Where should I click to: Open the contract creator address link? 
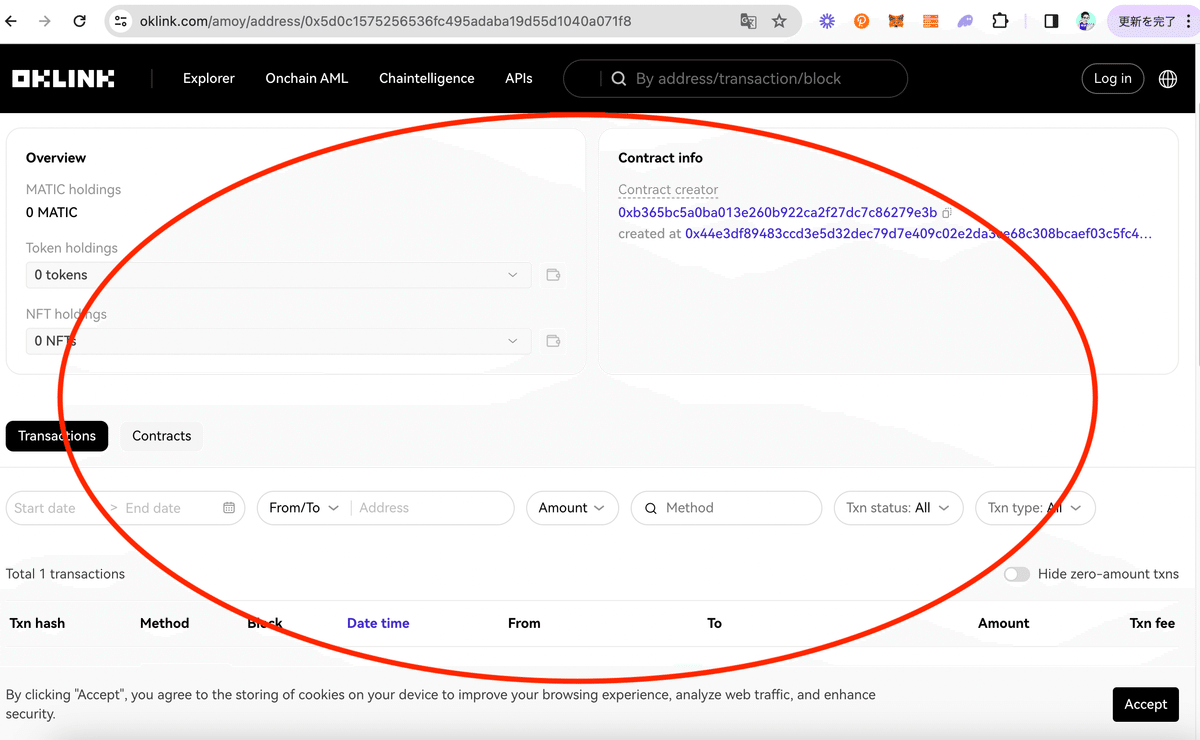point(777,213)
